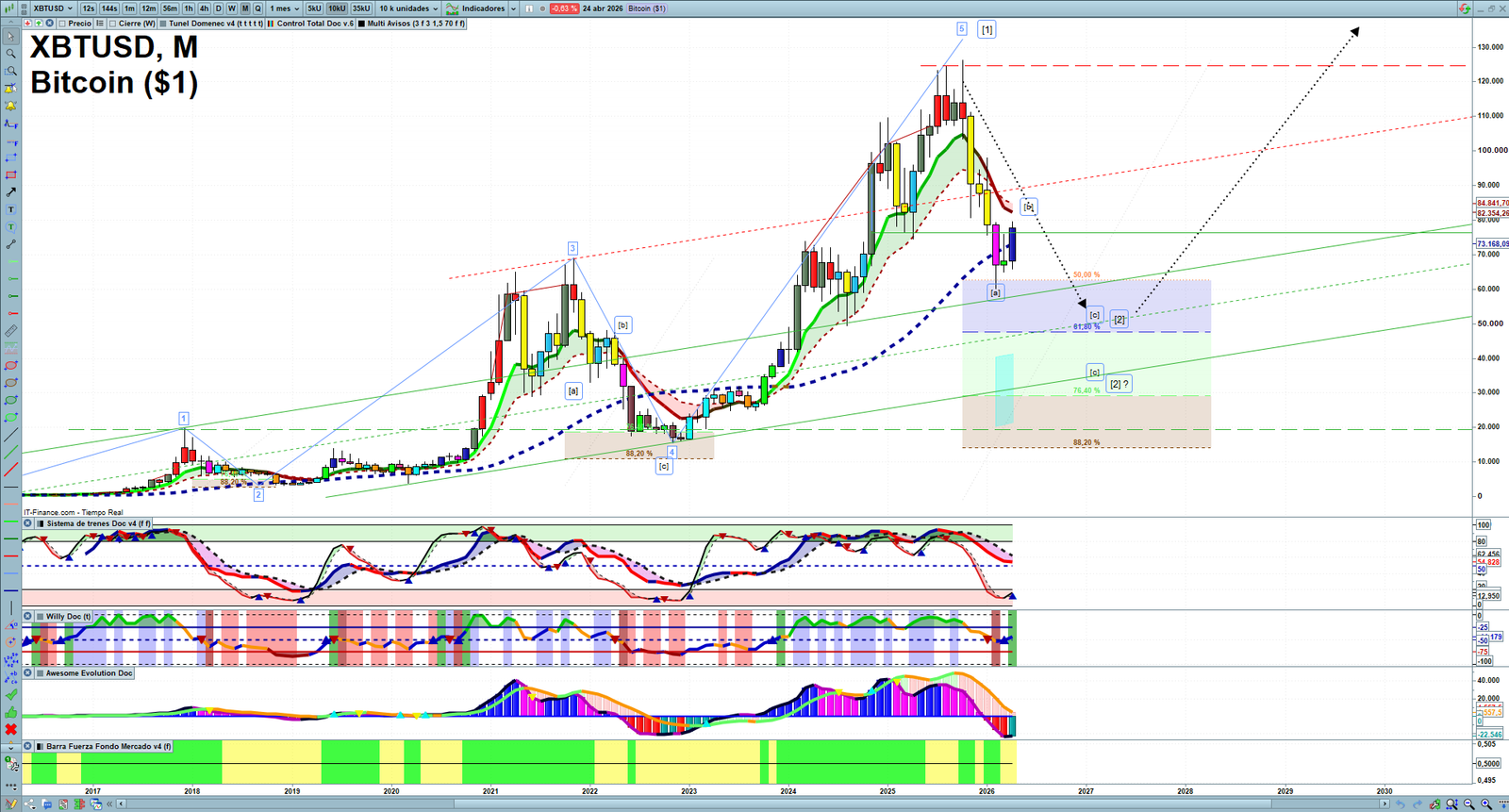Select the zoom area tool
This screenshot has width=1509, height=812.
pyautogui.click(x=10, y=71)
